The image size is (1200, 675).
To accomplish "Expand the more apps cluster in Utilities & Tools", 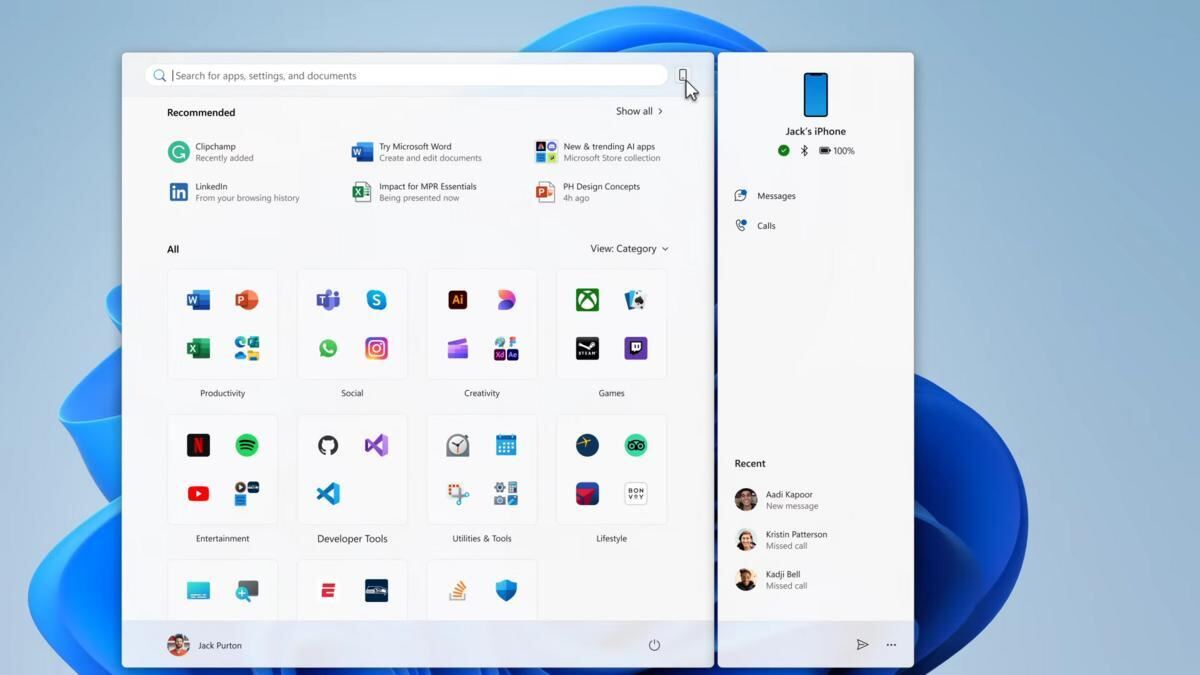I will point(506,493).
